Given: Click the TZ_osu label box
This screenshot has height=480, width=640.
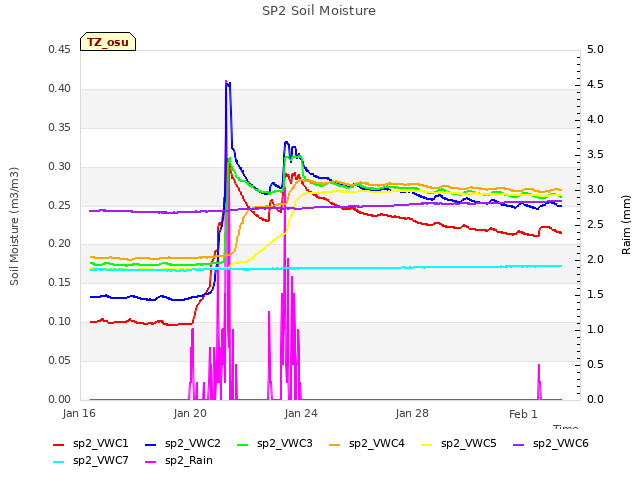Looking at the screenshot, I should point(108,42).
